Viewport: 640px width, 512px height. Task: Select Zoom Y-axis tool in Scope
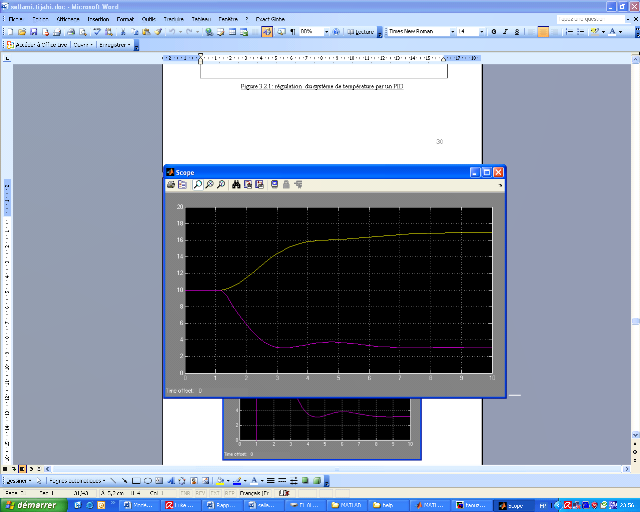(x=220, y=185)
